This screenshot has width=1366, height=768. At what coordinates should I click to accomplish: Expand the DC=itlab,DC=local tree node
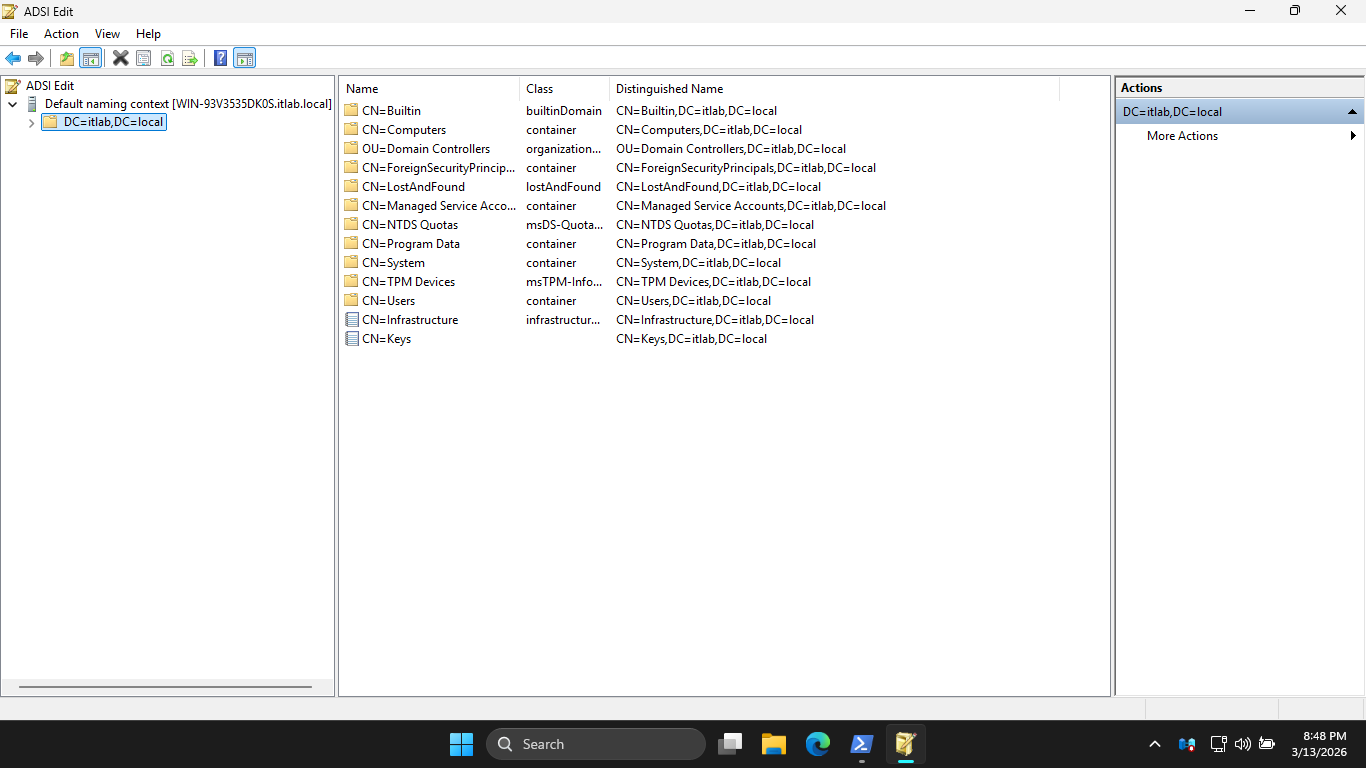pos(31,123)
